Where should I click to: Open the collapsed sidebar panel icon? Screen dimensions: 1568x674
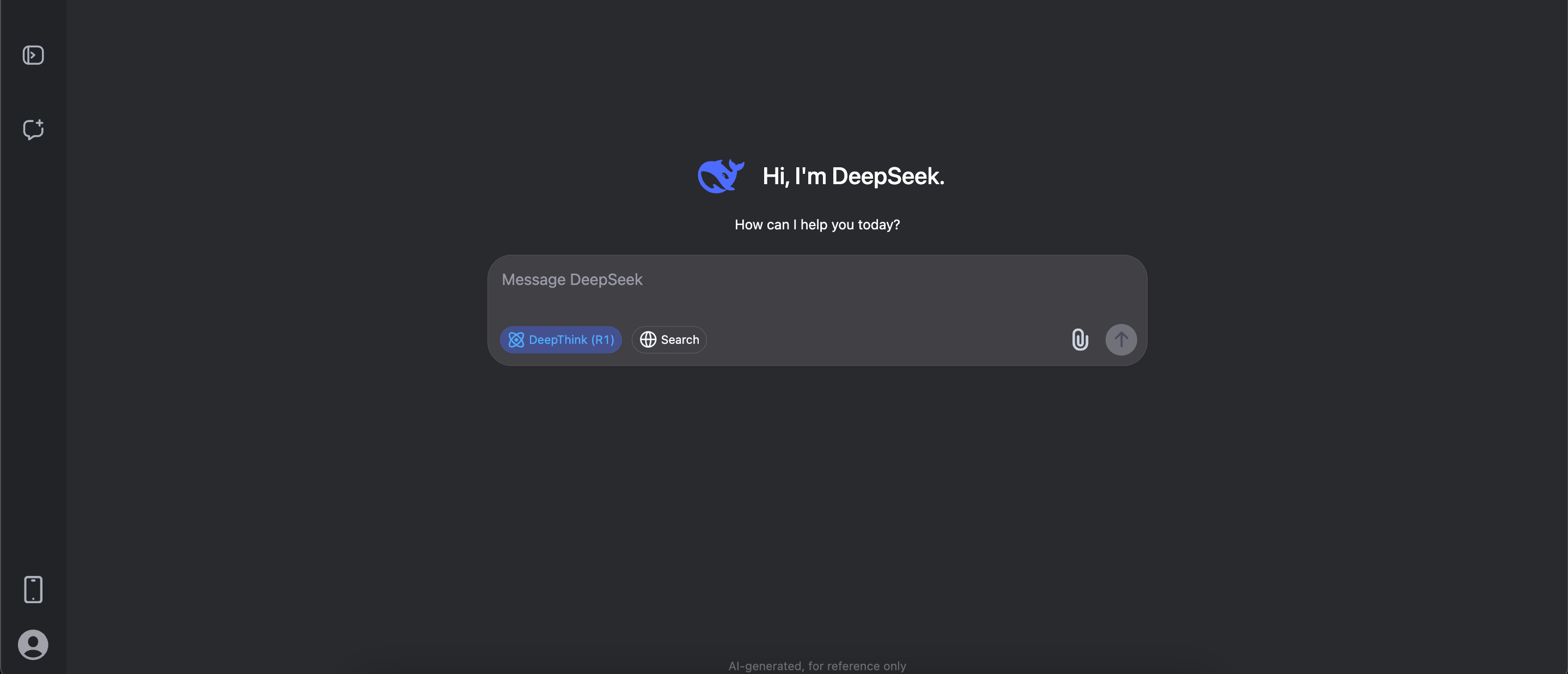tap(33, 56)
